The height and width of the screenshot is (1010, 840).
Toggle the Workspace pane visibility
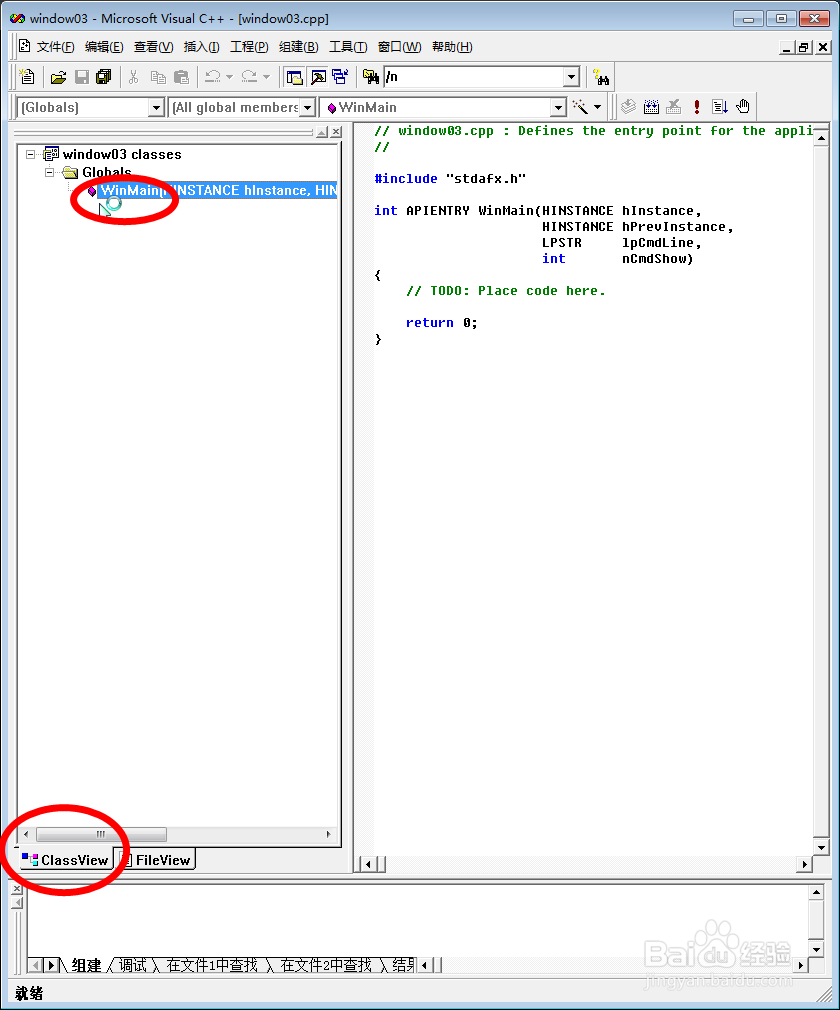coord(293,77)
